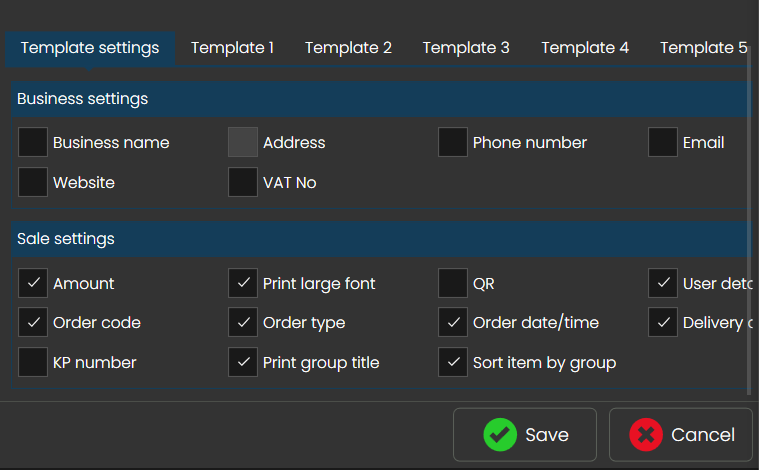Disable Sort item by group
The image size is (759, 470).
453,362
